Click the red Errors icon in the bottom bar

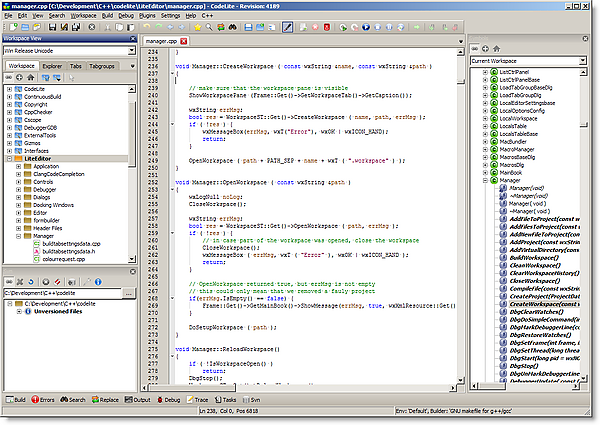click(x=36, y=398)
